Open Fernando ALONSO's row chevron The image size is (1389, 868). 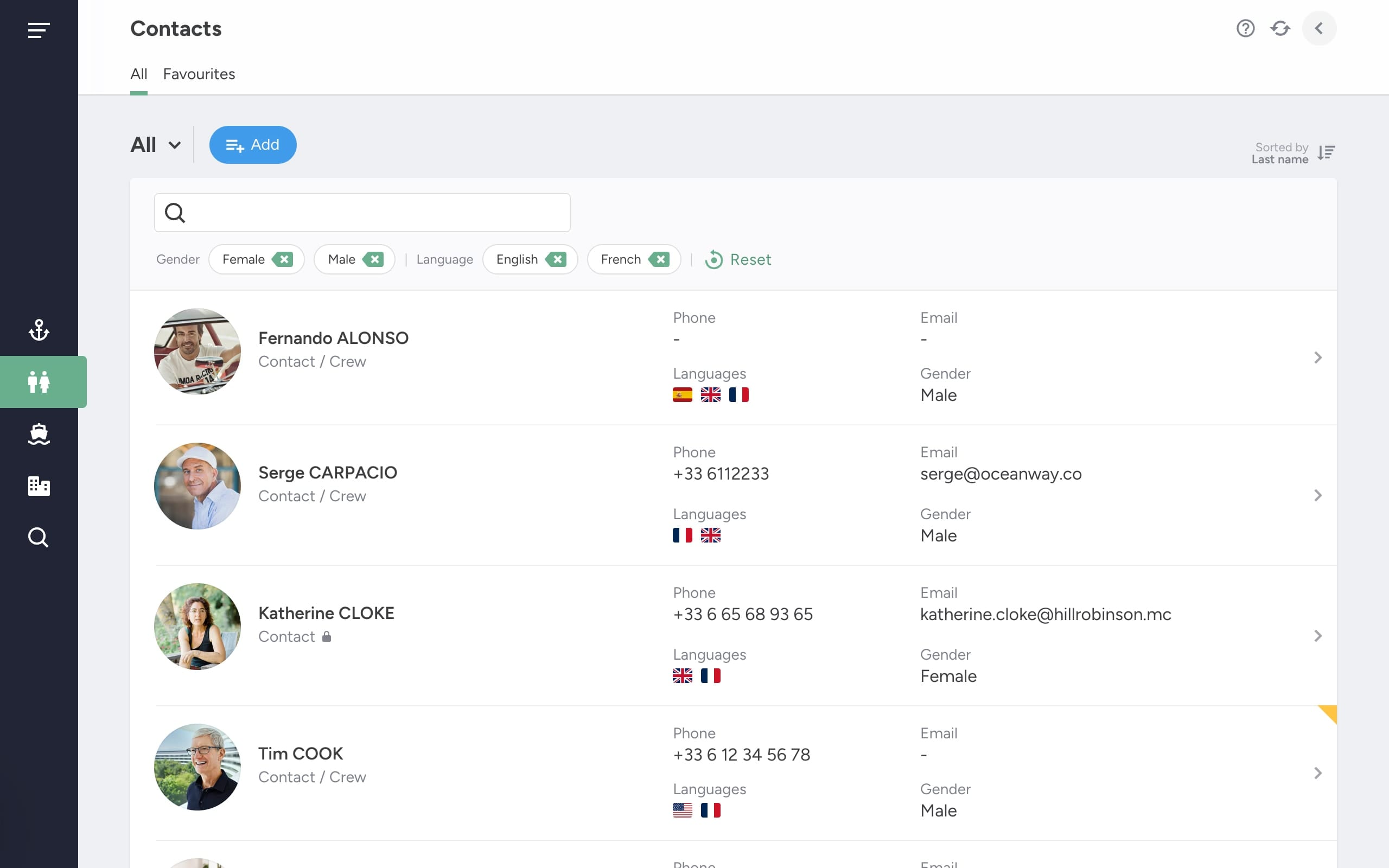[1318, 358]
